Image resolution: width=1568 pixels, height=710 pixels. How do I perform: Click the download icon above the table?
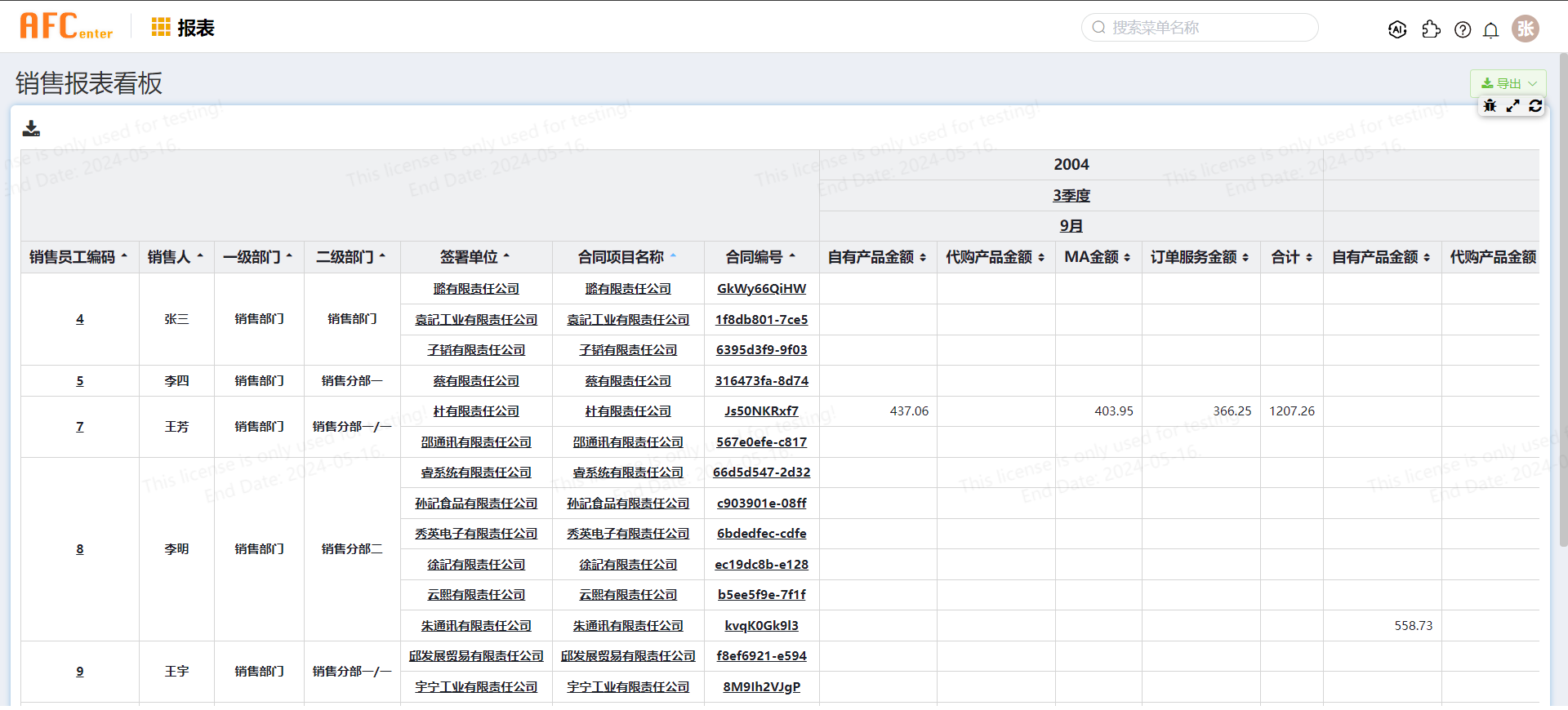pos(31,128)
